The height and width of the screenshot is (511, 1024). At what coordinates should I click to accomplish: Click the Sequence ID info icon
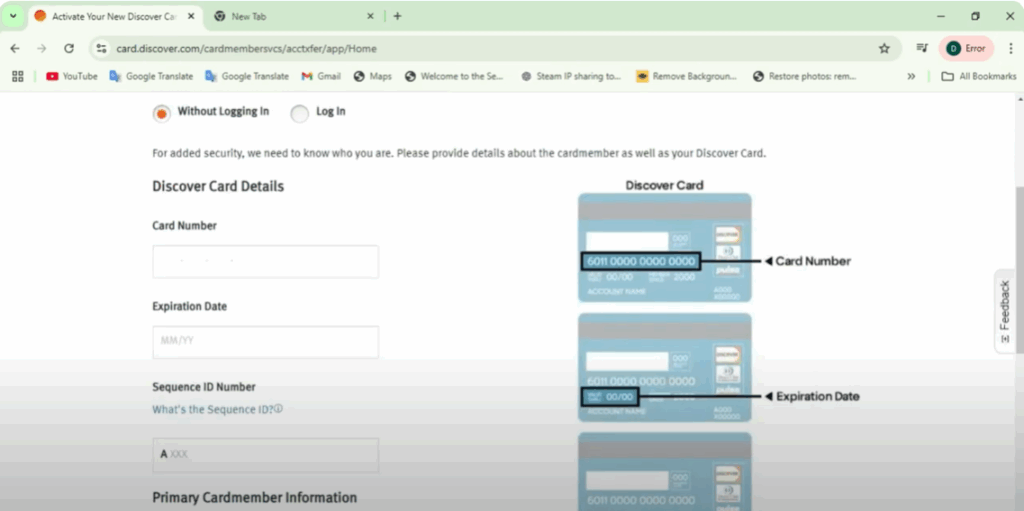(x=278, y=409)
